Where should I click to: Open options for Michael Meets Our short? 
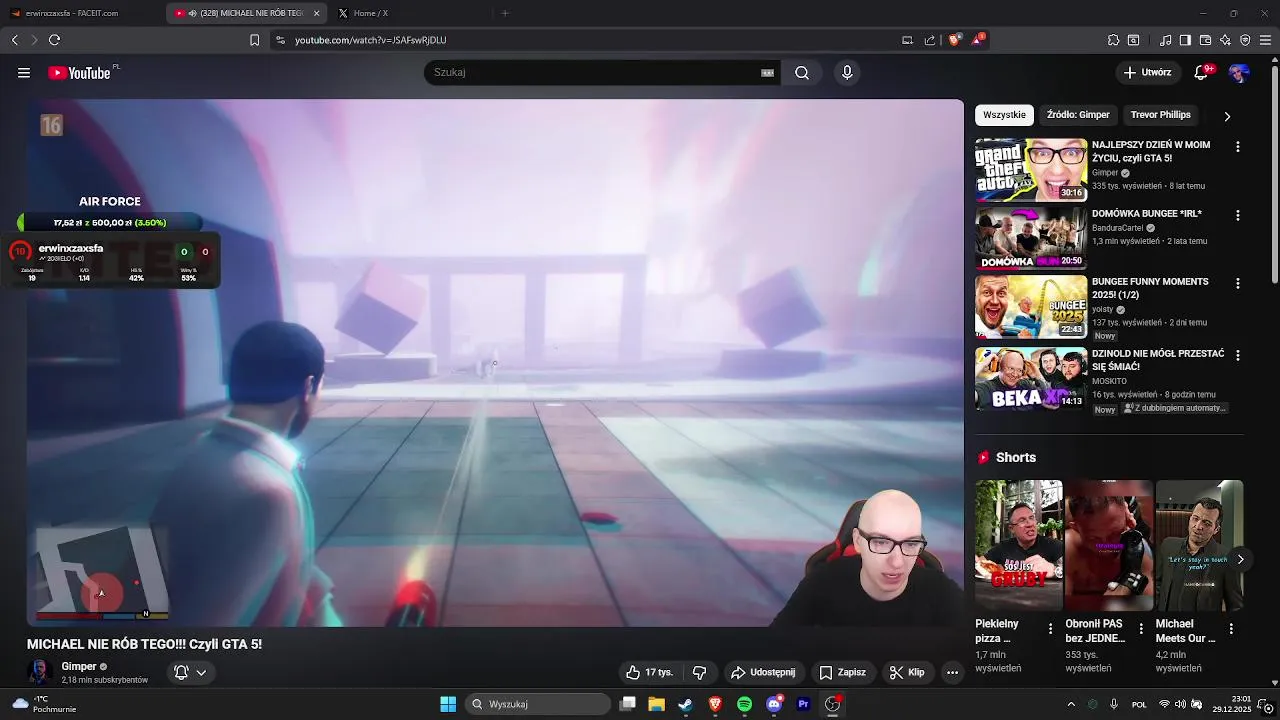1231,629
